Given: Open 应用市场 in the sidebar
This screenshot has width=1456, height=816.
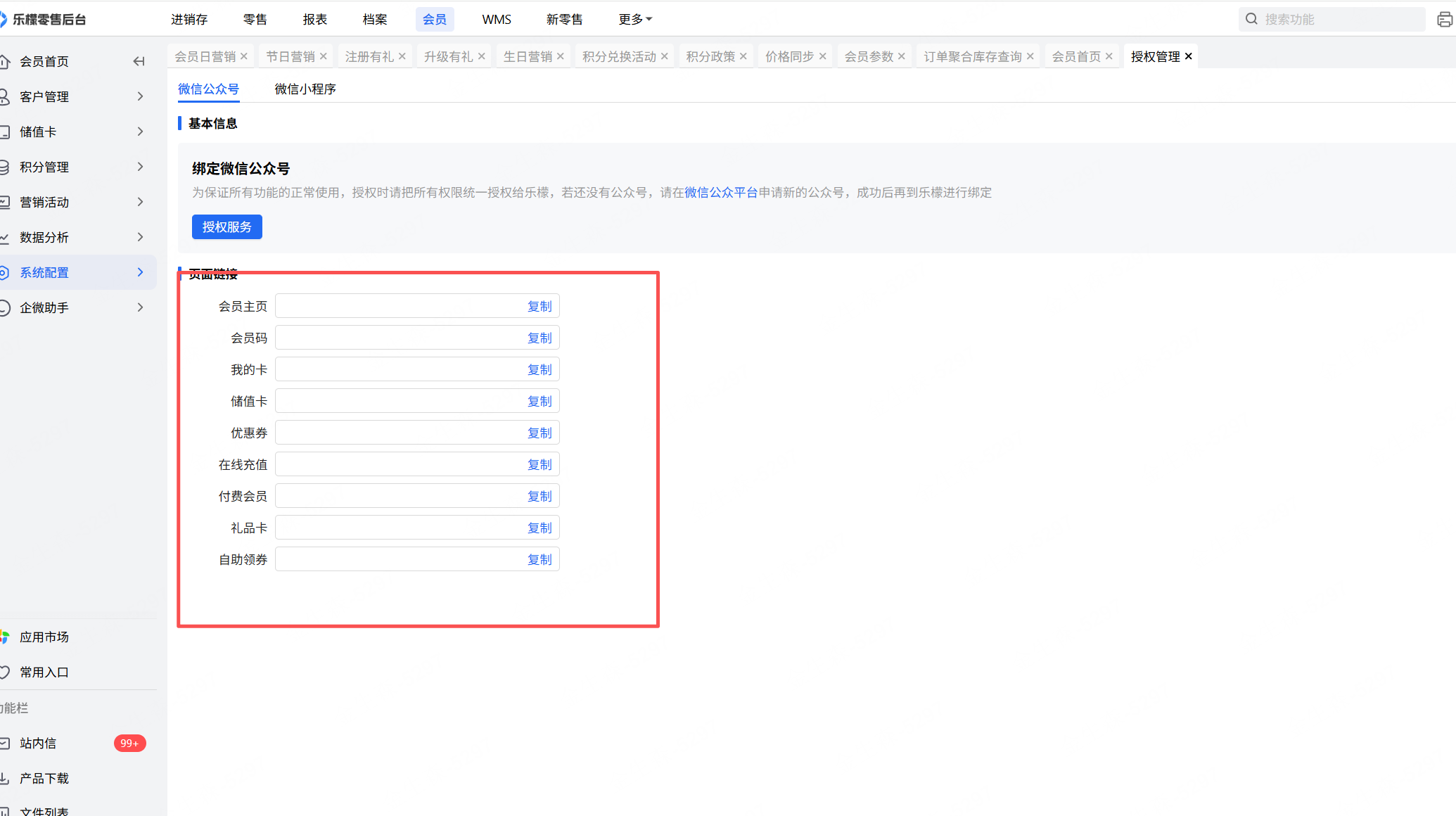Looking at the screenshot, I should click(x=44, y=637).
